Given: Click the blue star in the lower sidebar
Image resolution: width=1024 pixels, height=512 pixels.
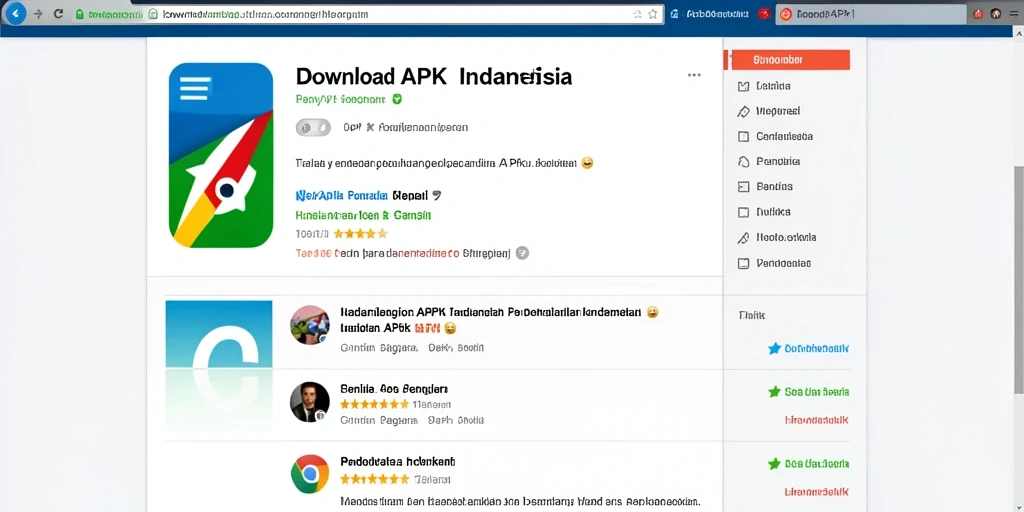Looking at the screenshot, I should coord(775,348).
